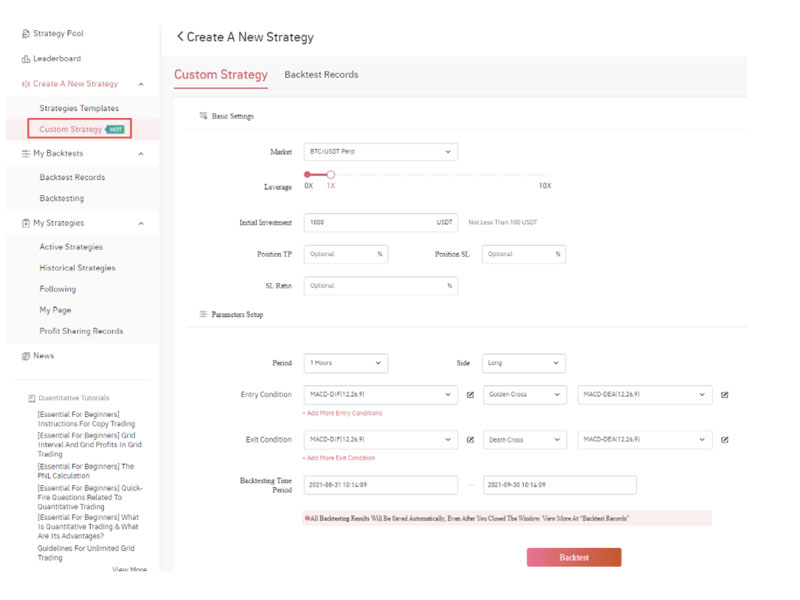The width and height of the screenshot is (800, 600).
Task: Select Strategies Templates in sidebar
Action: click(79, 108)
